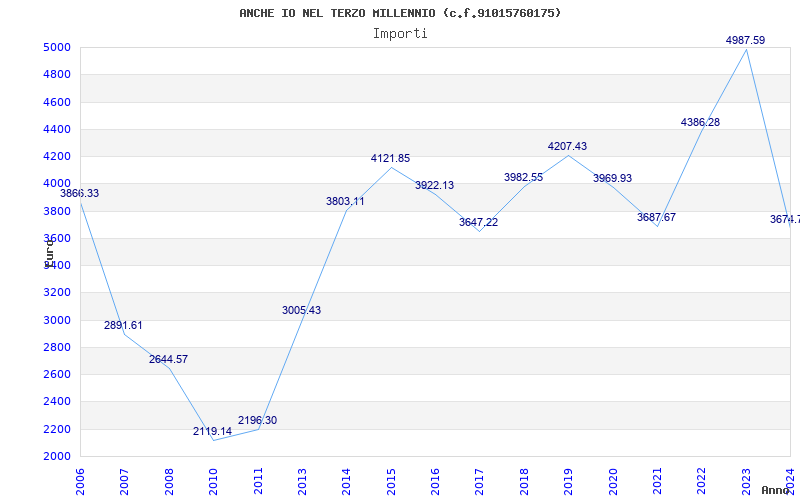Click the x-axis year 2018

point(524,482)
